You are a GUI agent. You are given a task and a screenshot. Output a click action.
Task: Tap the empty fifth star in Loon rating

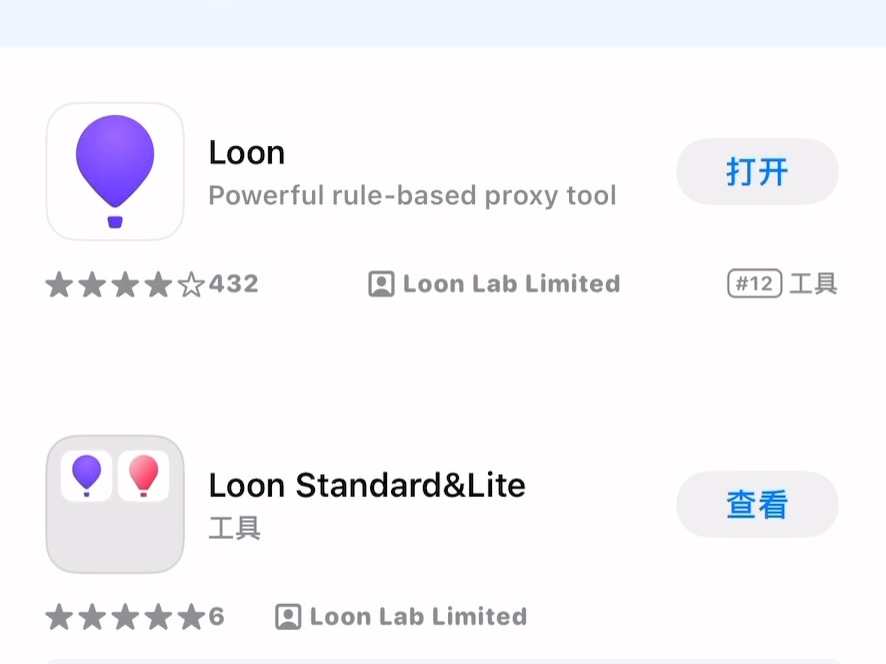coord(191,284)
